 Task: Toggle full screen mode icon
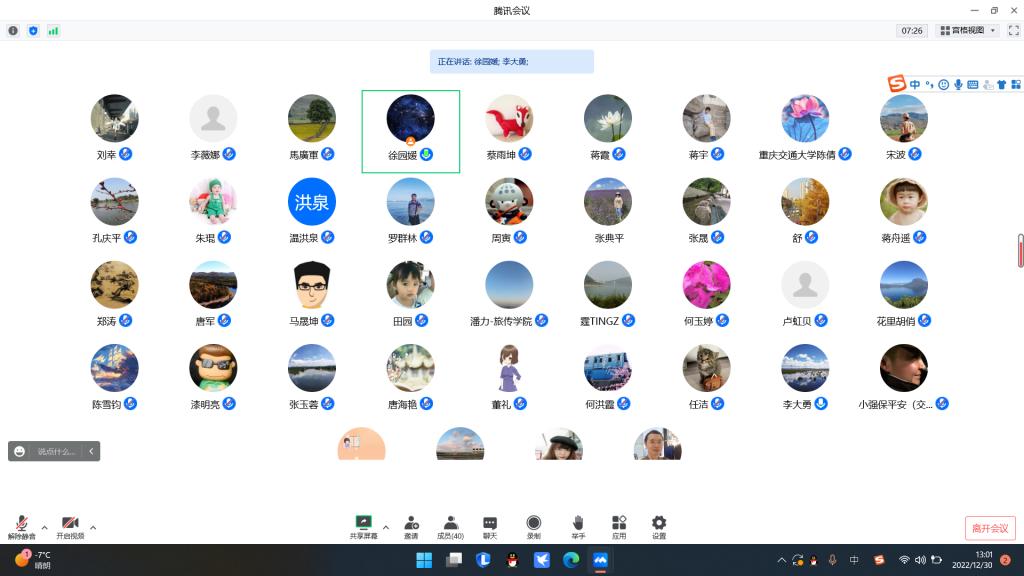pos(1013,31)
